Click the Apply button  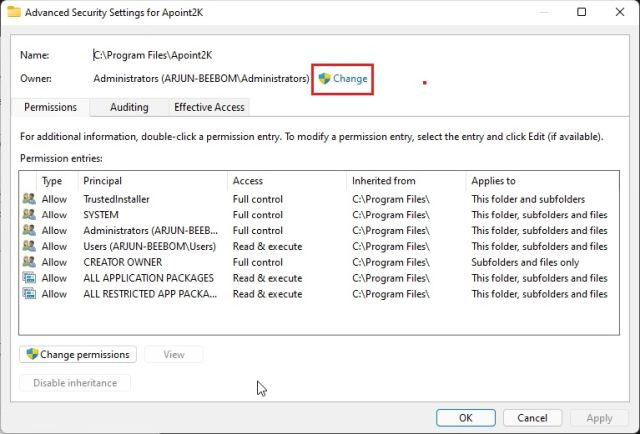599,418
